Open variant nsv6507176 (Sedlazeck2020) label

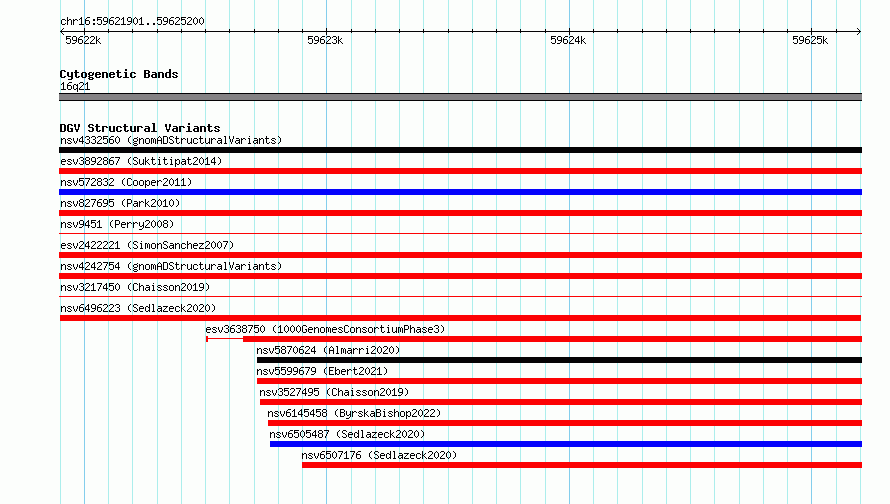coord(379,455)
